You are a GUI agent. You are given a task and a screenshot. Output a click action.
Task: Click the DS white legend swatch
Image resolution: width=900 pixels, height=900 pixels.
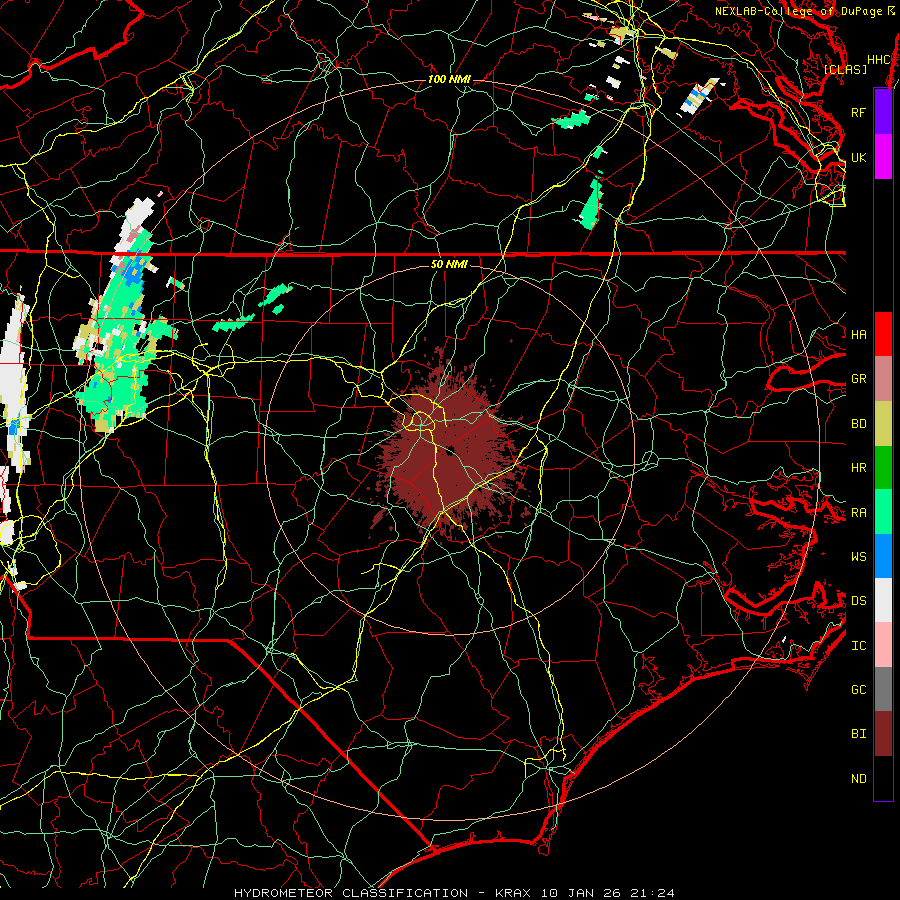(883, 600)
